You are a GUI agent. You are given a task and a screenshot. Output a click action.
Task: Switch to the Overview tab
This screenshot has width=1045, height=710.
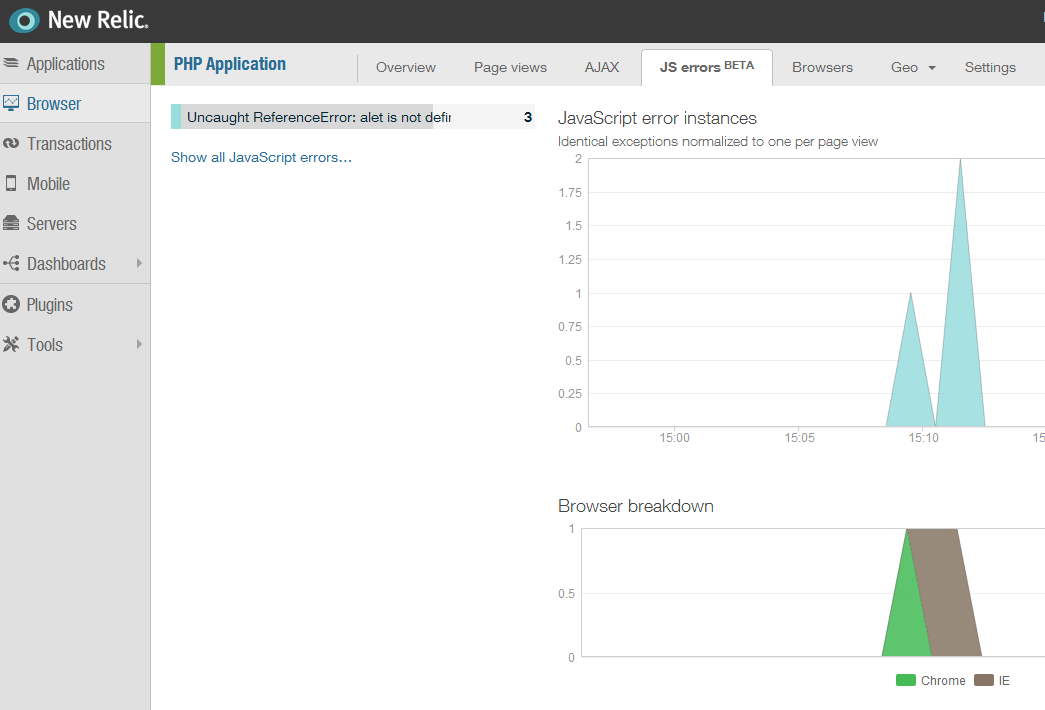(406, 68)
